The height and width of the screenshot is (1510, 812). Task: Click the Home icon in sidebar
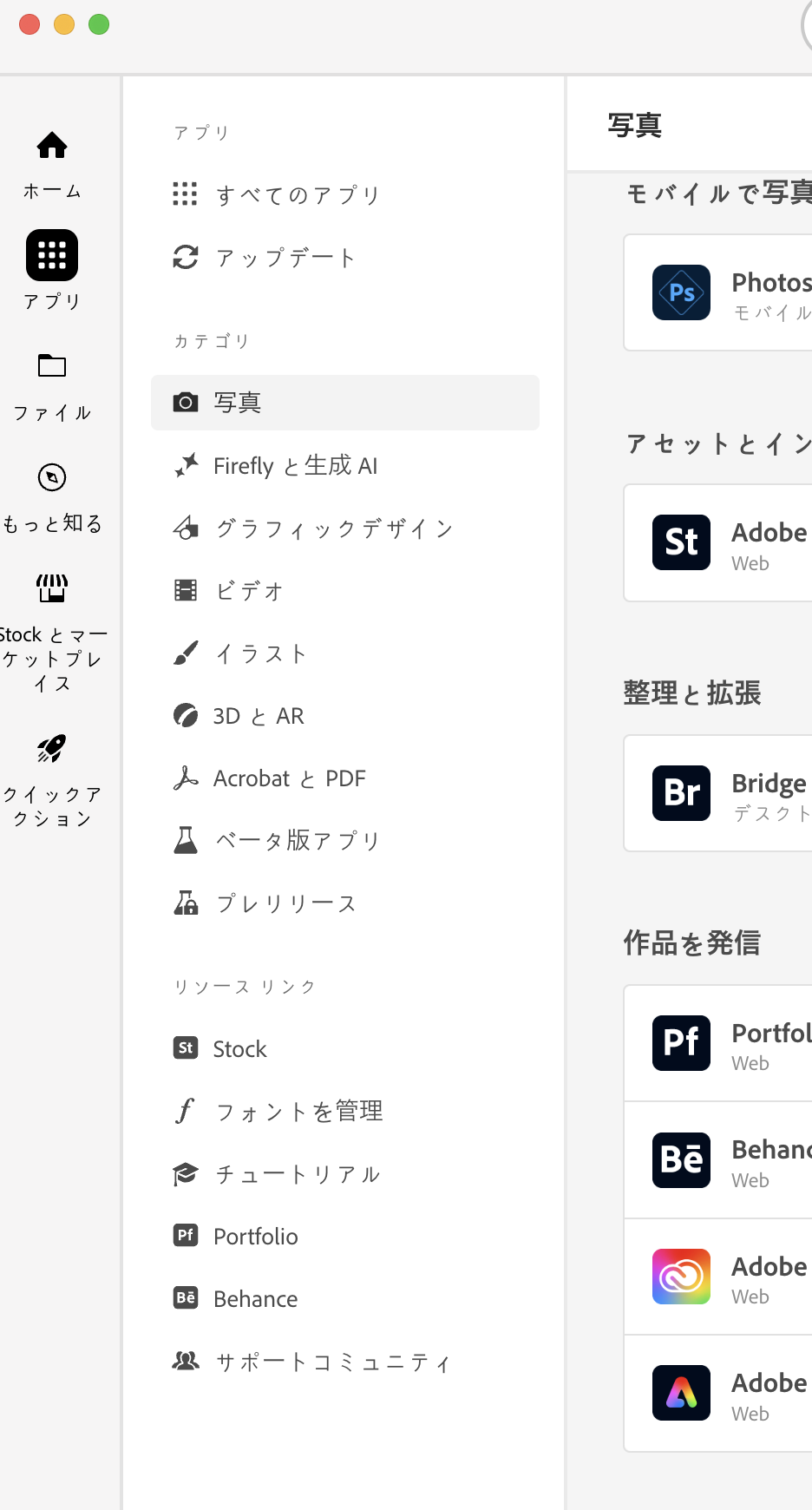click(x=52, y=146)
